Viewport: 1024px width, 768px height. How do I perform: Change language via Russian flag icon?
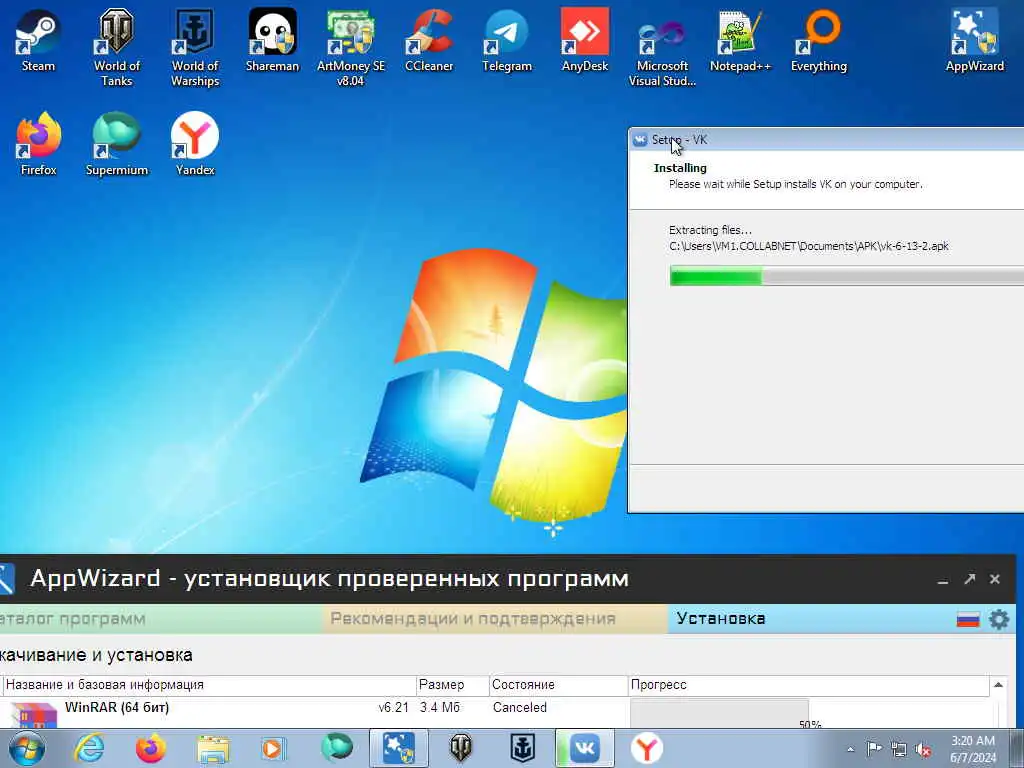(x=968, y=619)
